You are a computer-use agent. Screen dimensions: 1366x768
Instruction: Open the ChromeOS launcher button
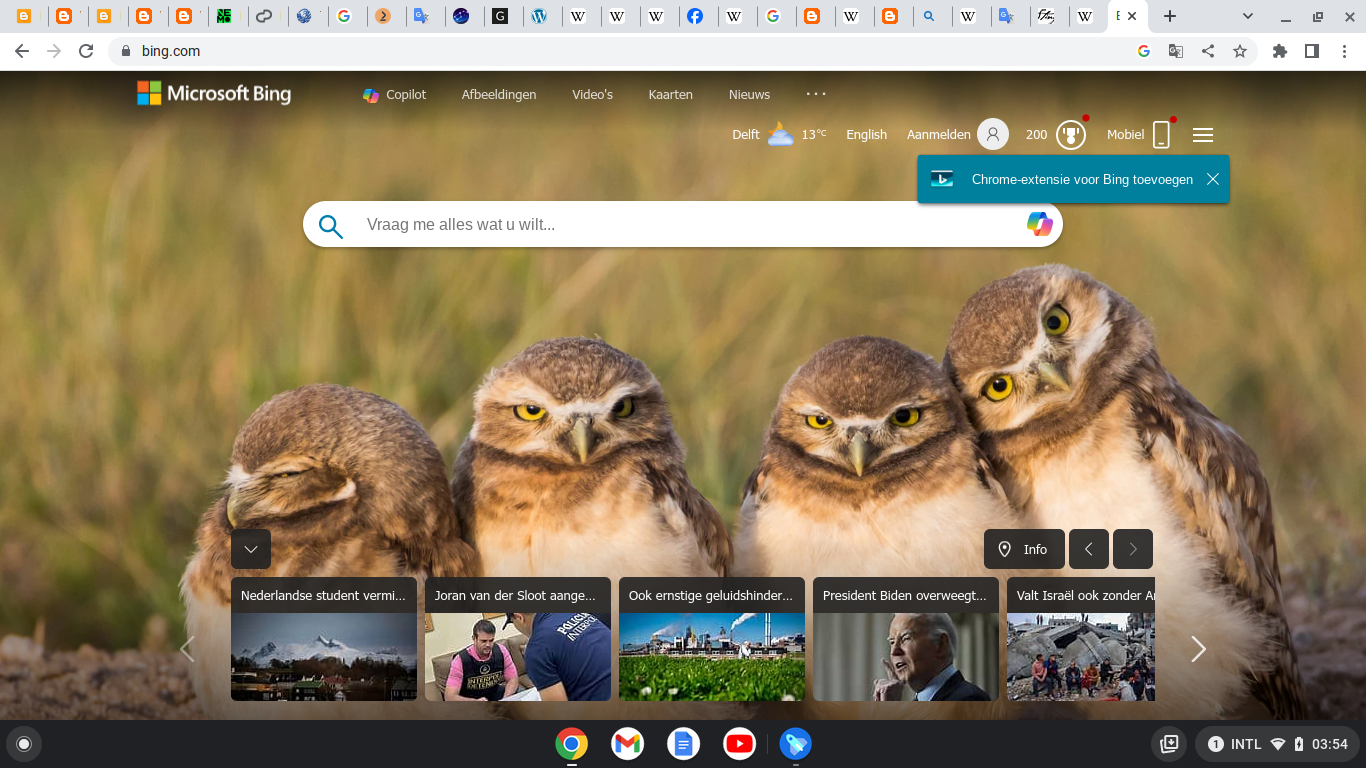pos(24,744)
